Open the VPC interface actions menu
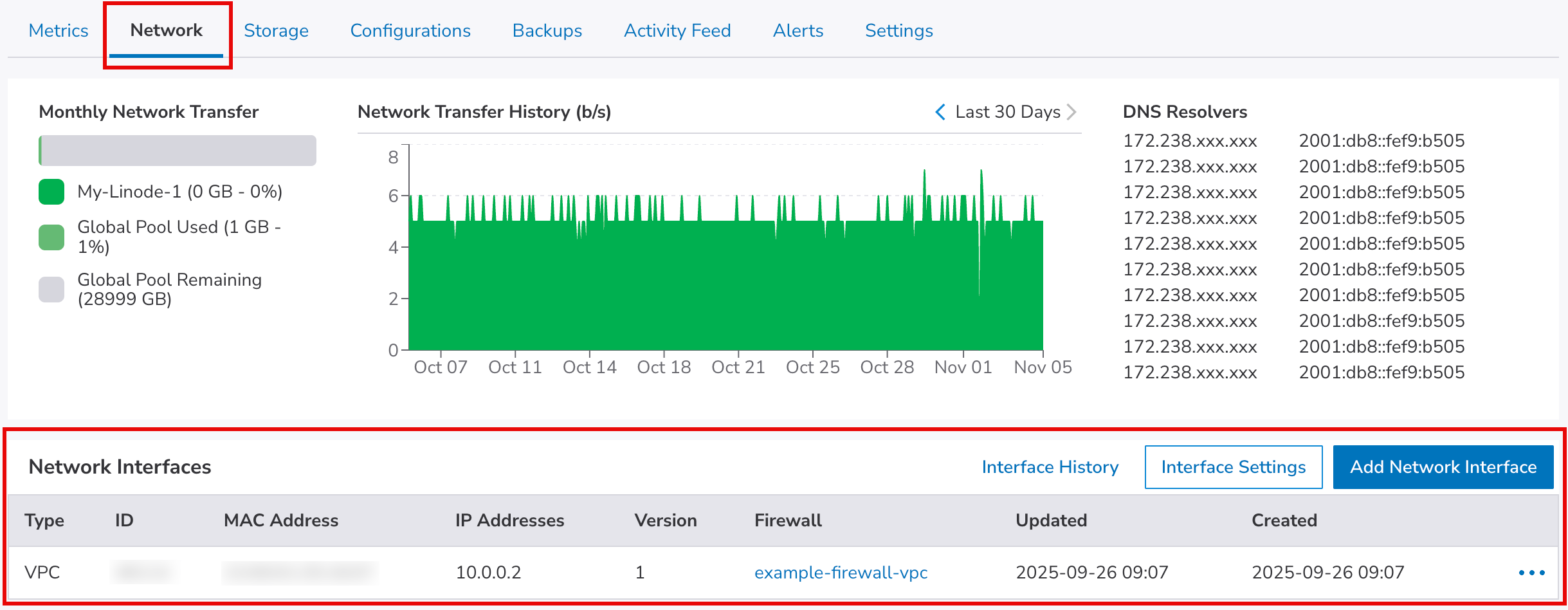1568x610 pixels. tap(1531, 572)
